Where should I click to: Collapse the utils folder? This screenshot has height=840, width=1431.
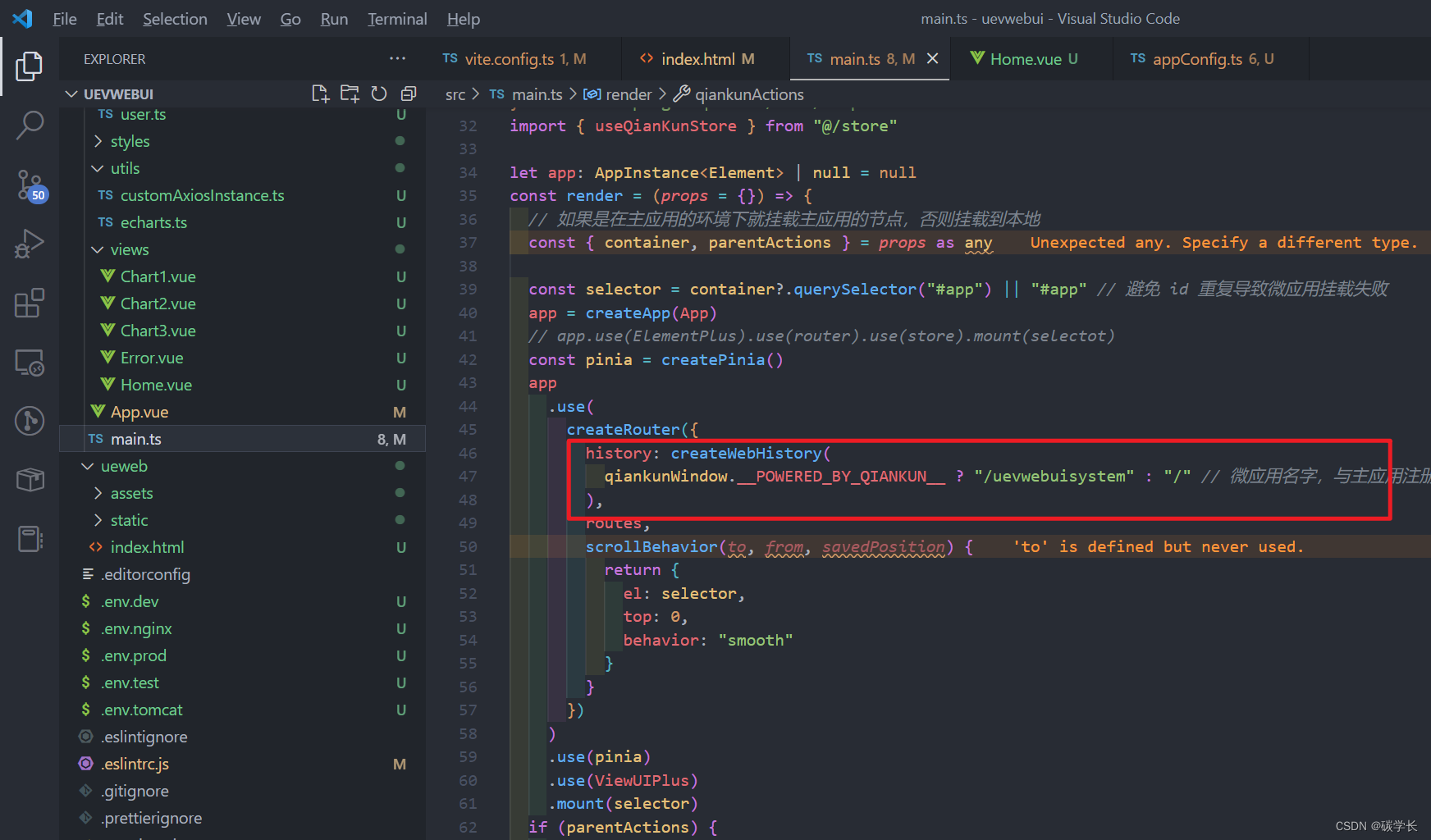click(98, 168)
